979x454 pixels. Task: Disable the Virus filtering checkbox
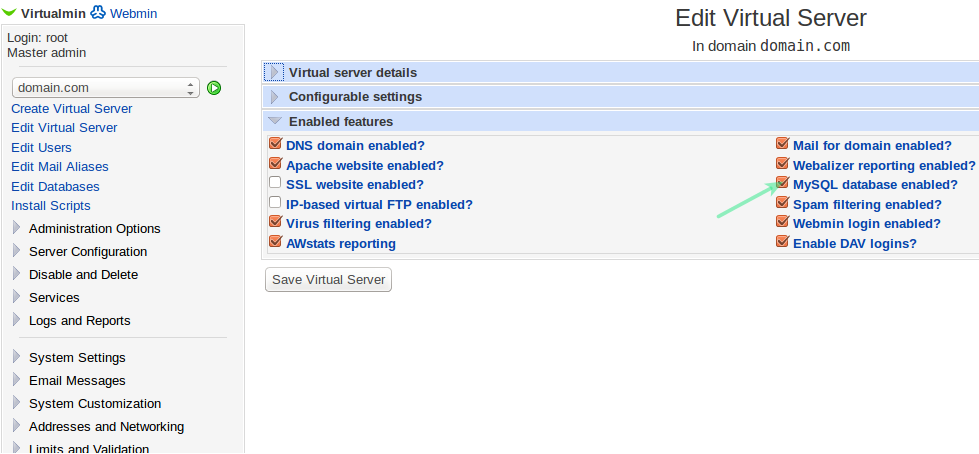pyautogui.click(x=275, y=221)
